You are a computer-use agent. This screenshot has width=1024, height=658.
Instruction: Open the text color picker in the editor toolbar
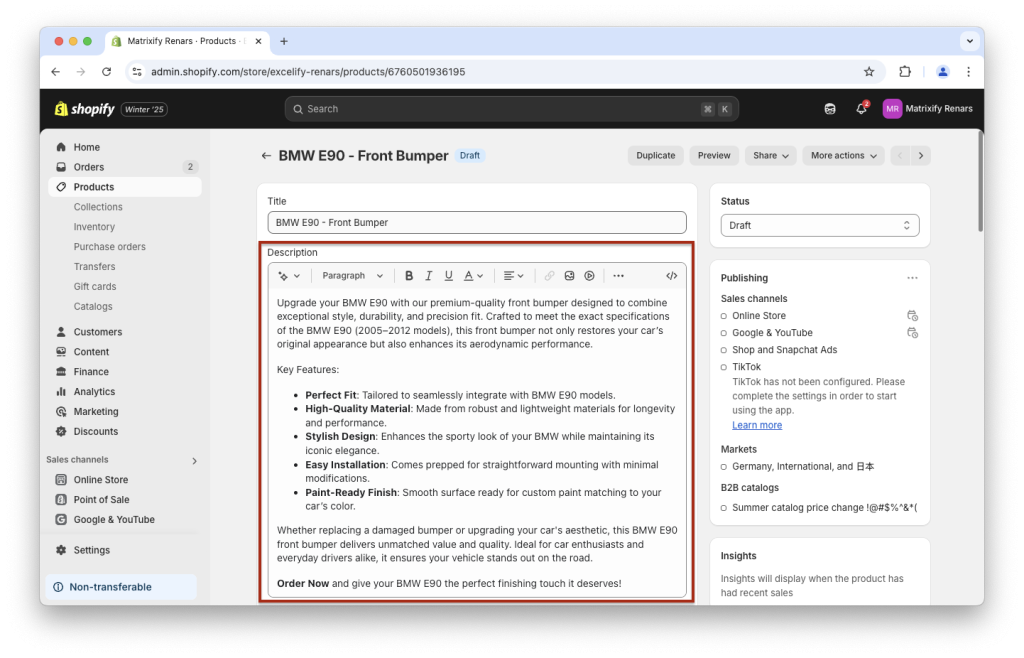466,275
